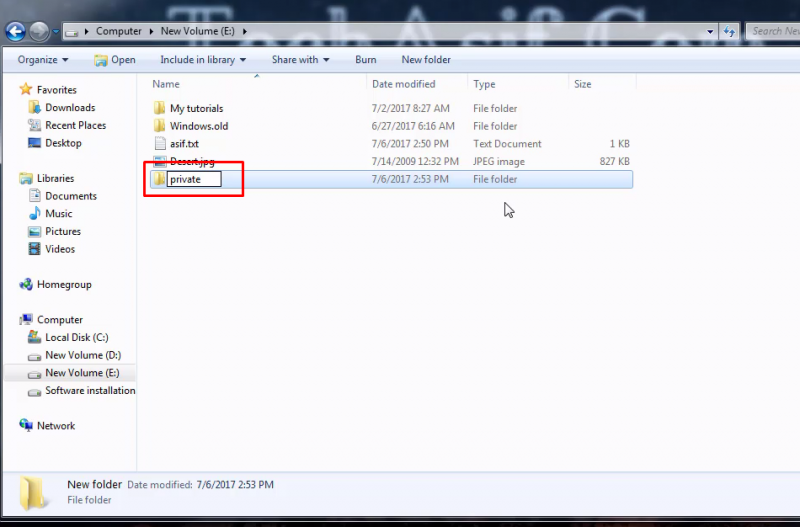Open Downloads in Favorites
This screenshot has height=527, width=800.
pyautogui.click(x=70, y=108)
